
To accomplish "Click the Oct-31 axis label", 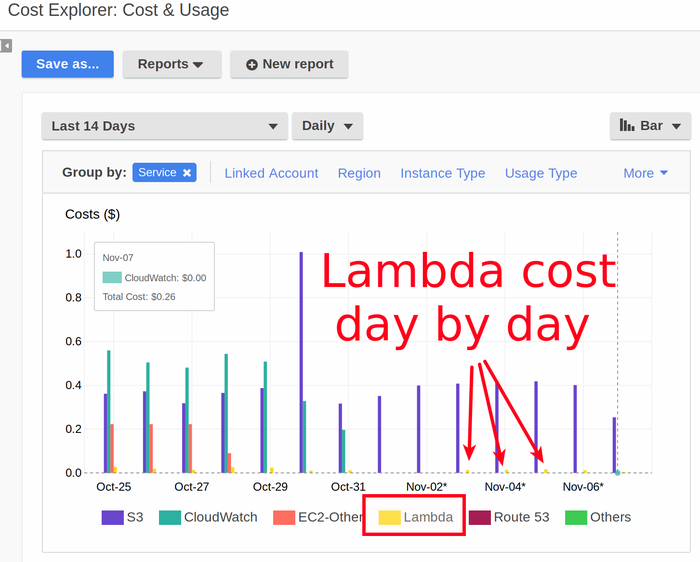I will [x=348, y=487].
